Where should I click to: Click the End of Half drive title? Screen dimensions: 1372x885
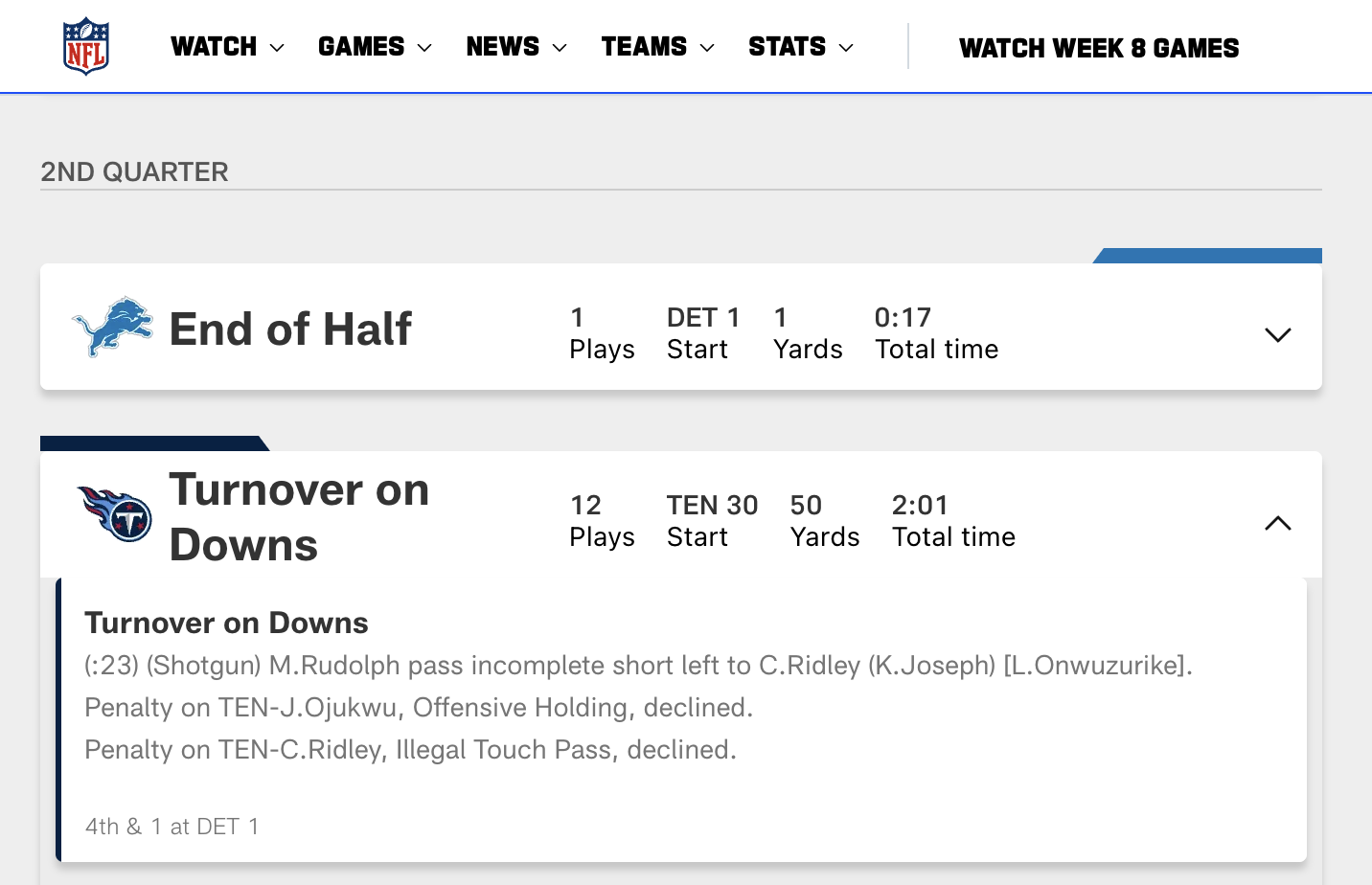(290, 329)
